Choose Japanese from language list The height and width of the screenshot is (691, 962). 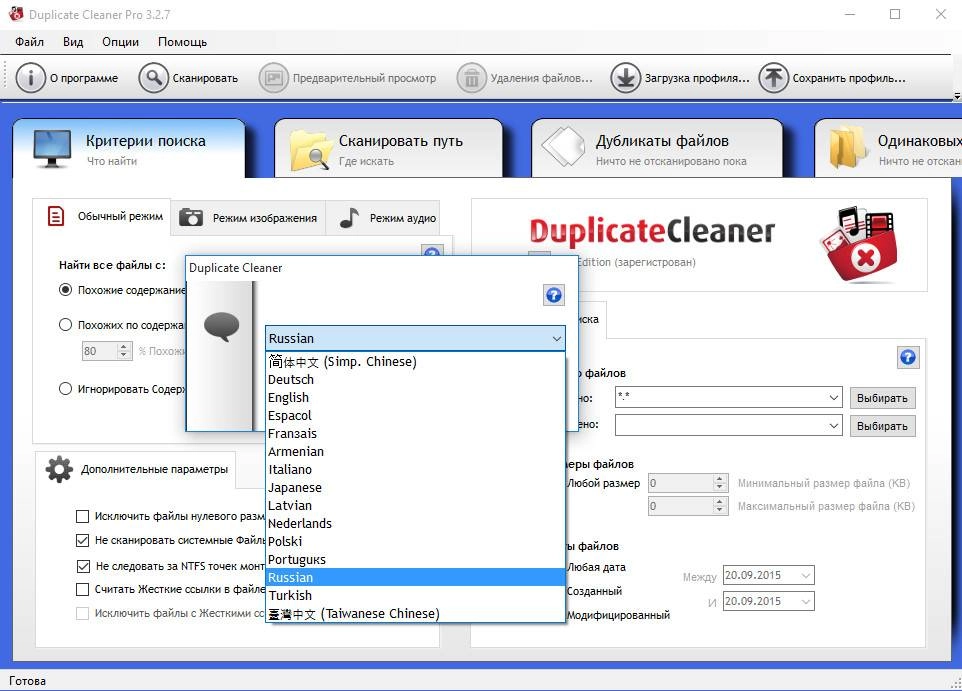(415, 487)
